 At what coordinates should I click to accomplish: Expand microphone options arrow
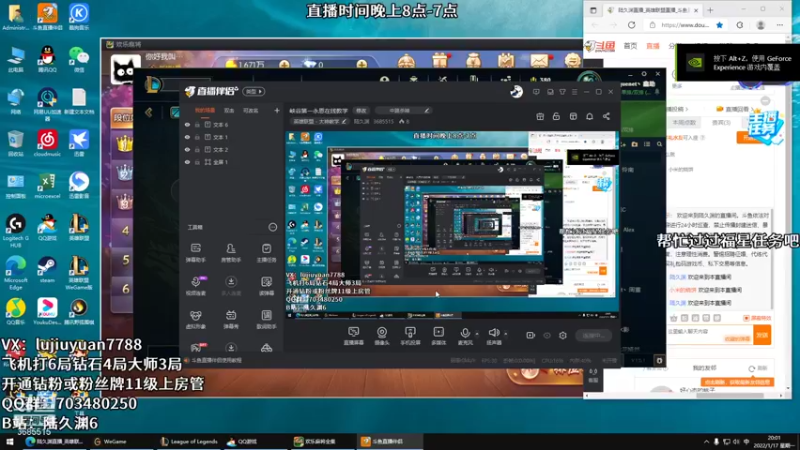click(x=477, y=334)
